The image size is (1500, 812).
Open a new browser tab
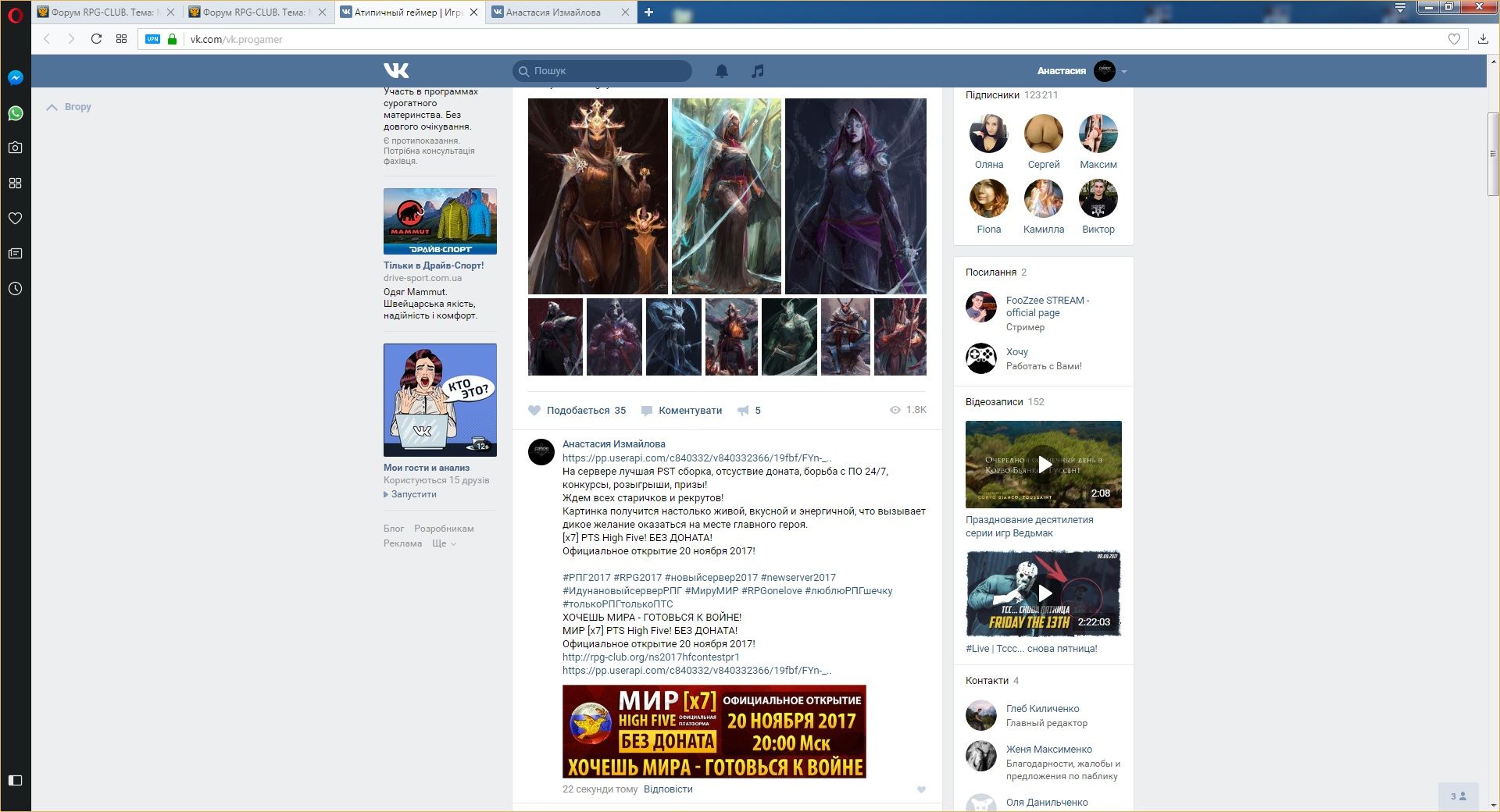pos(648,12)
